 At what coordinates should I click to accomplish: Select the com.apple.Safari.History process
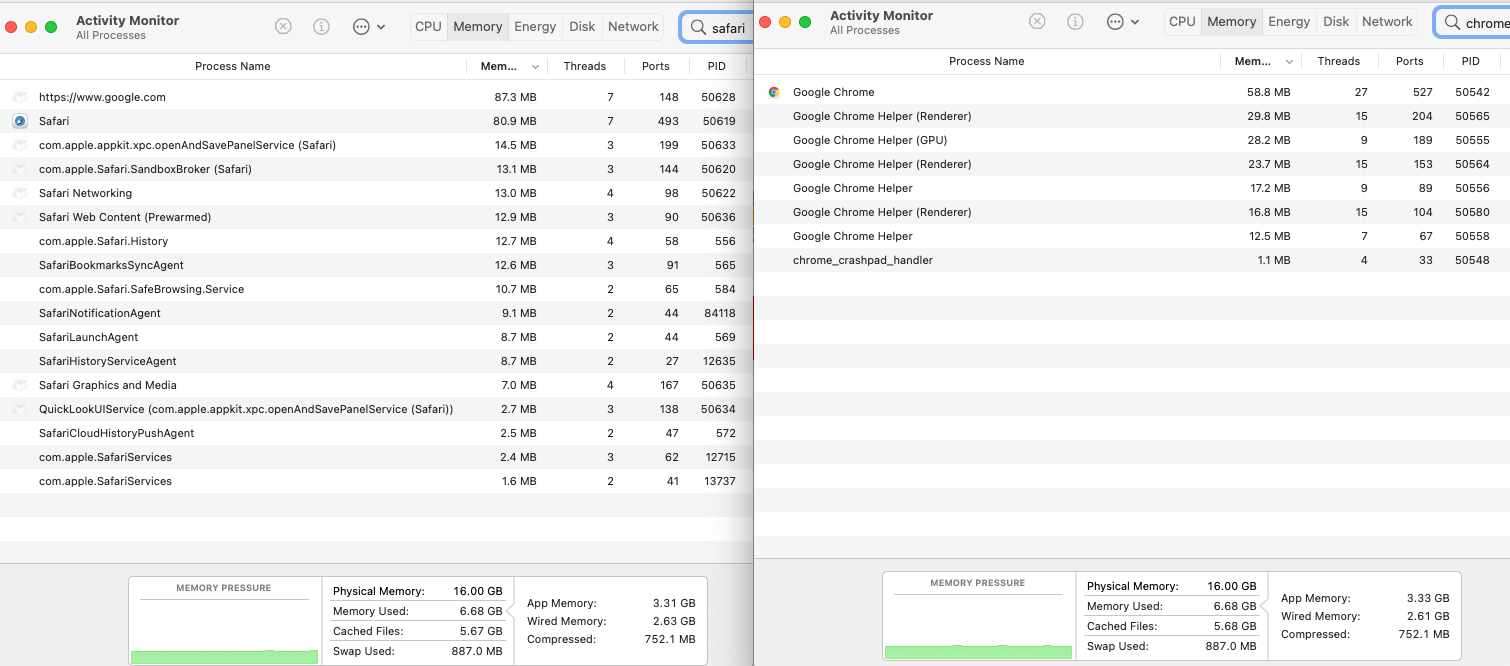point(376,241)
